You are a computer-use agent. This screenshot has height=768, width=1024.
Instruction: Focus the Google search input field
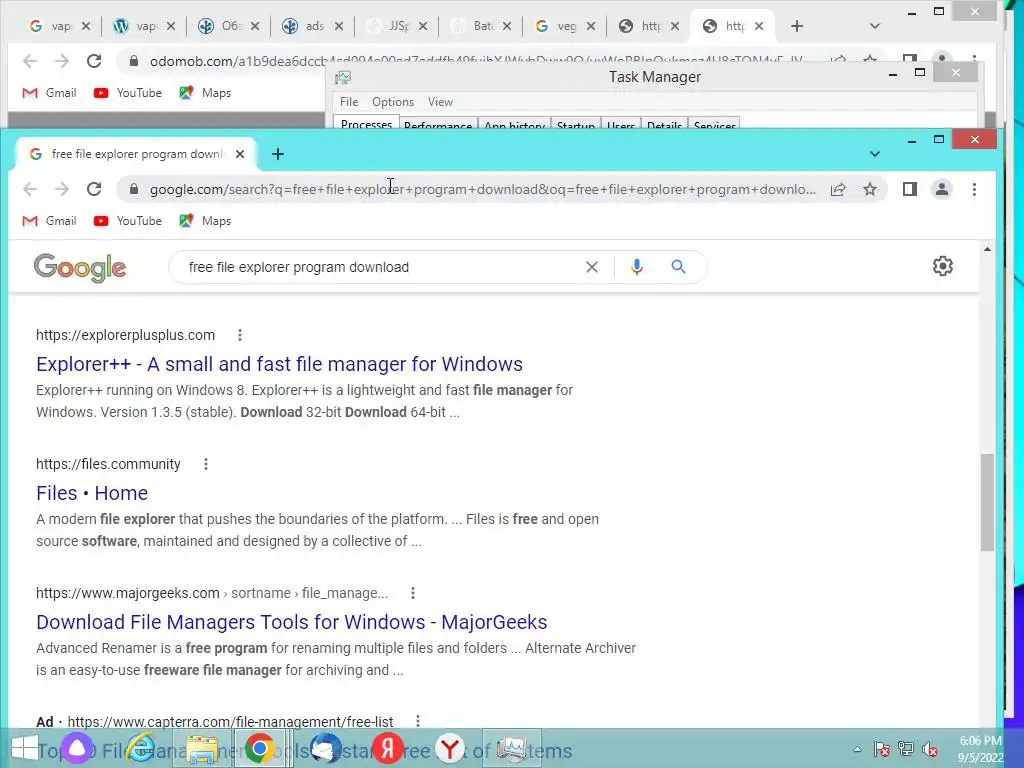coord(379,267)
